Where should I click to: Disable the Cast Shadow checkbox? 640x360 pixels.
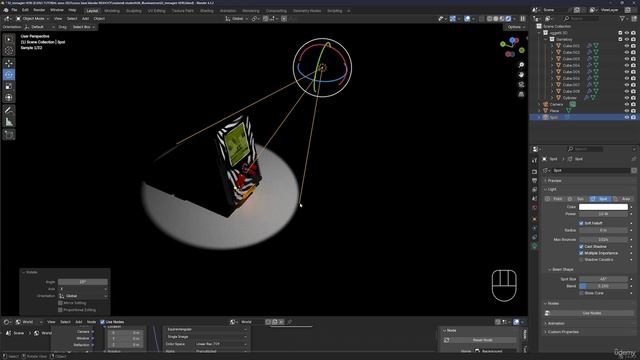(581, 247)
